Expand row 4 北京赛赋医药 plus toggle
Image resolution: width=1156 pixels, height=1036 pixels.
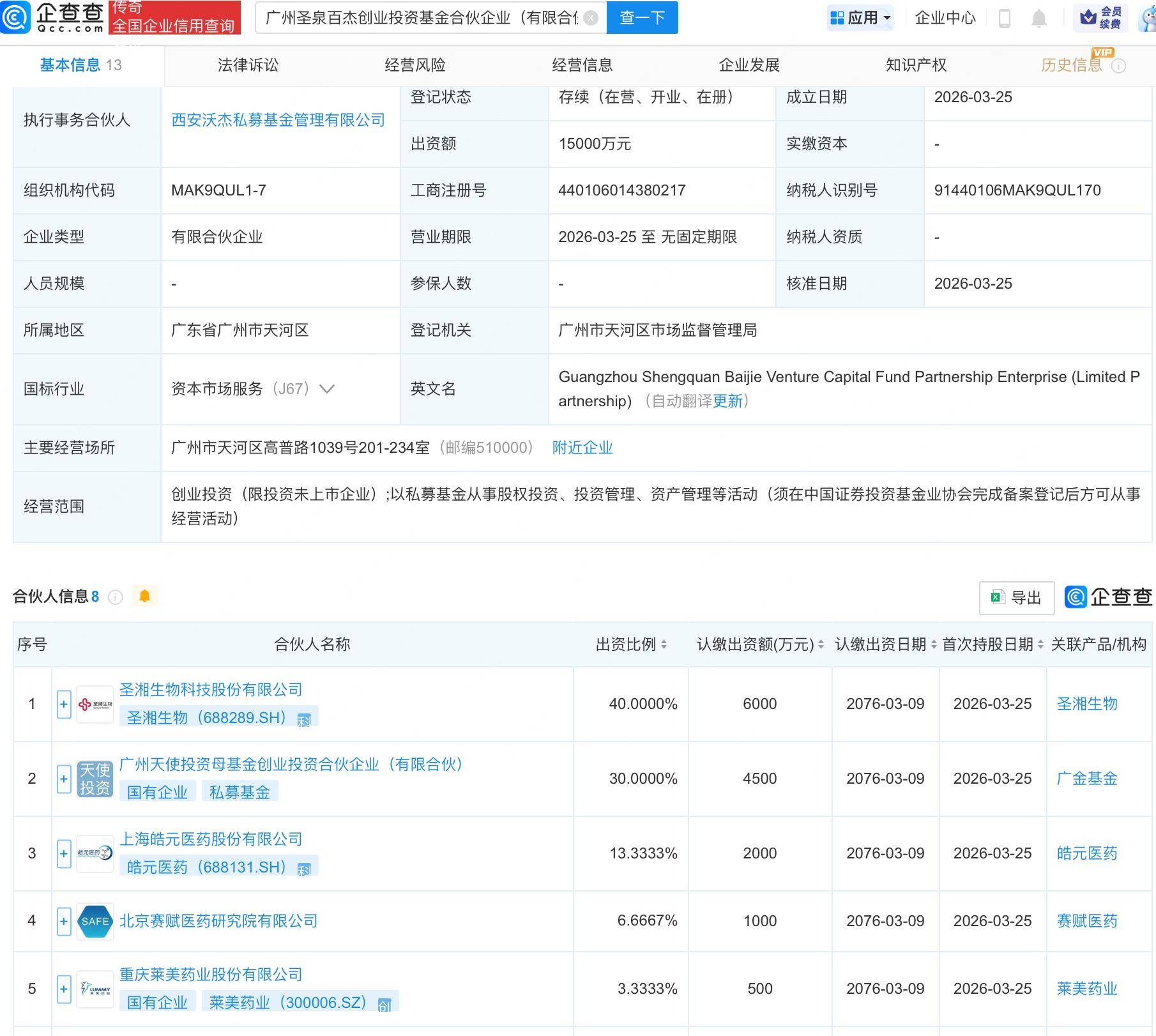(64, 921)
